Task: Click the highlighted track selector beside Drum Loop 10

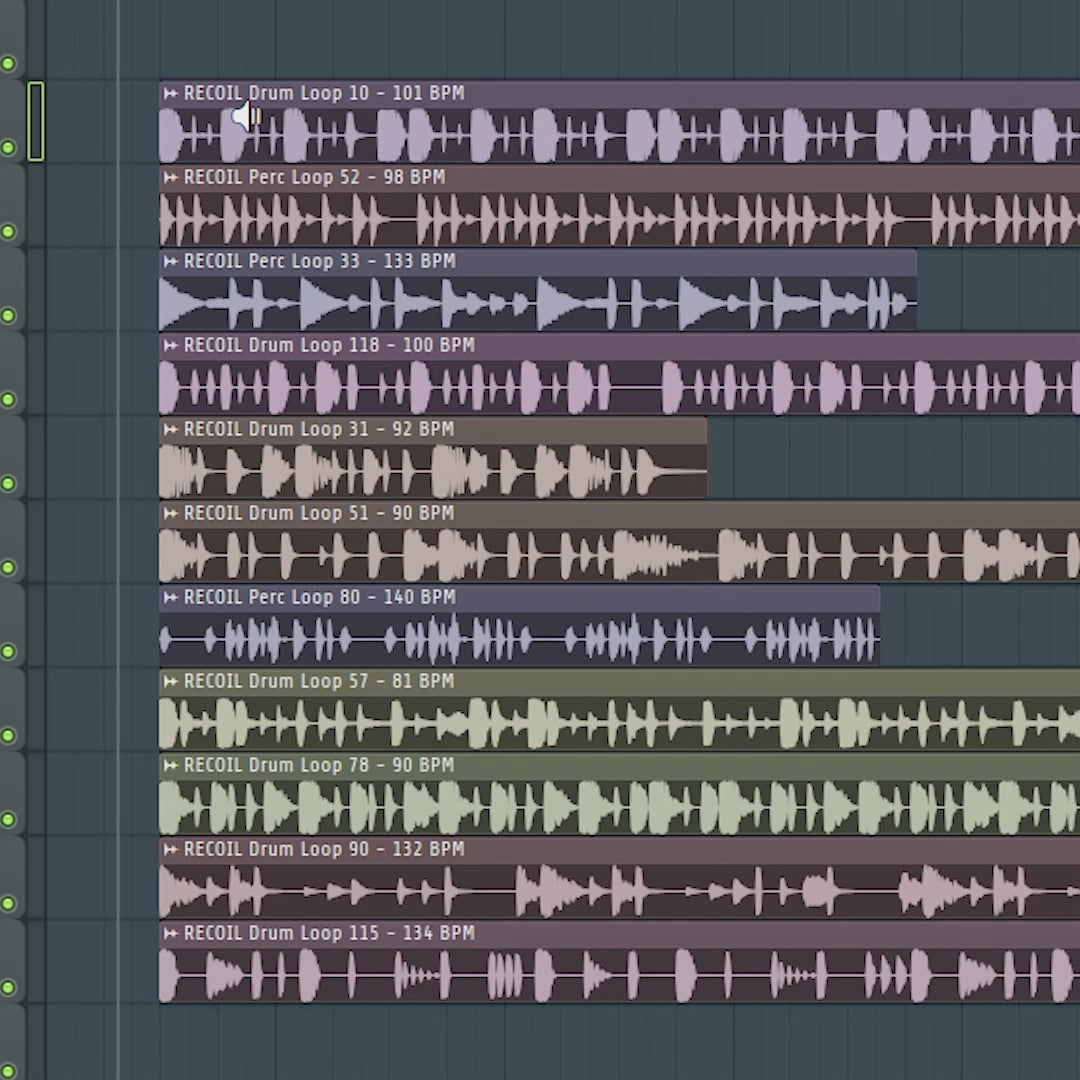Action: click(x=36, y=121)
